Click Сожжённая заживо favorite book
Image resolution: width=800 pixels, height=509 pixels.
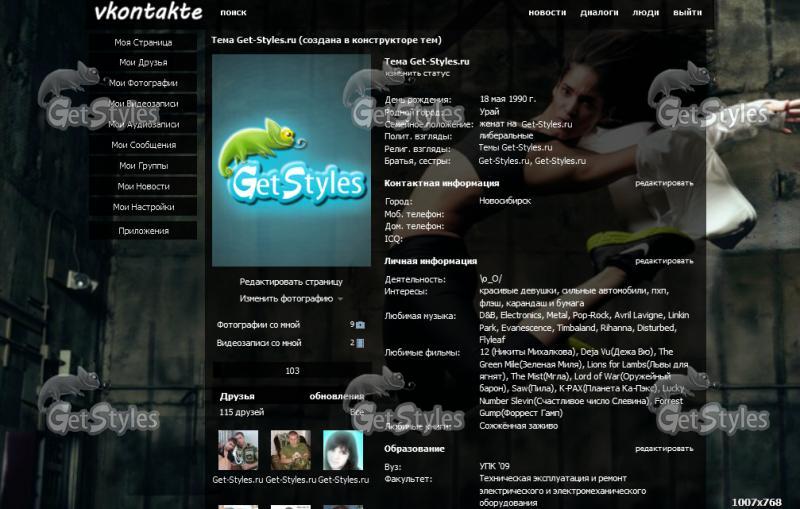[518, 426]
